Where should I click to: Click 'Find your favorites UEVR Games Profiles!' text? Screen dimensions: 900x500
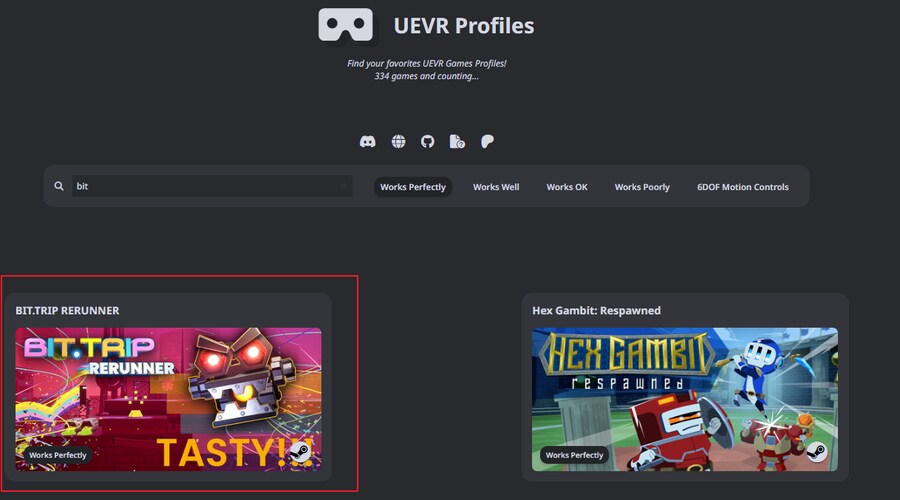426,63
